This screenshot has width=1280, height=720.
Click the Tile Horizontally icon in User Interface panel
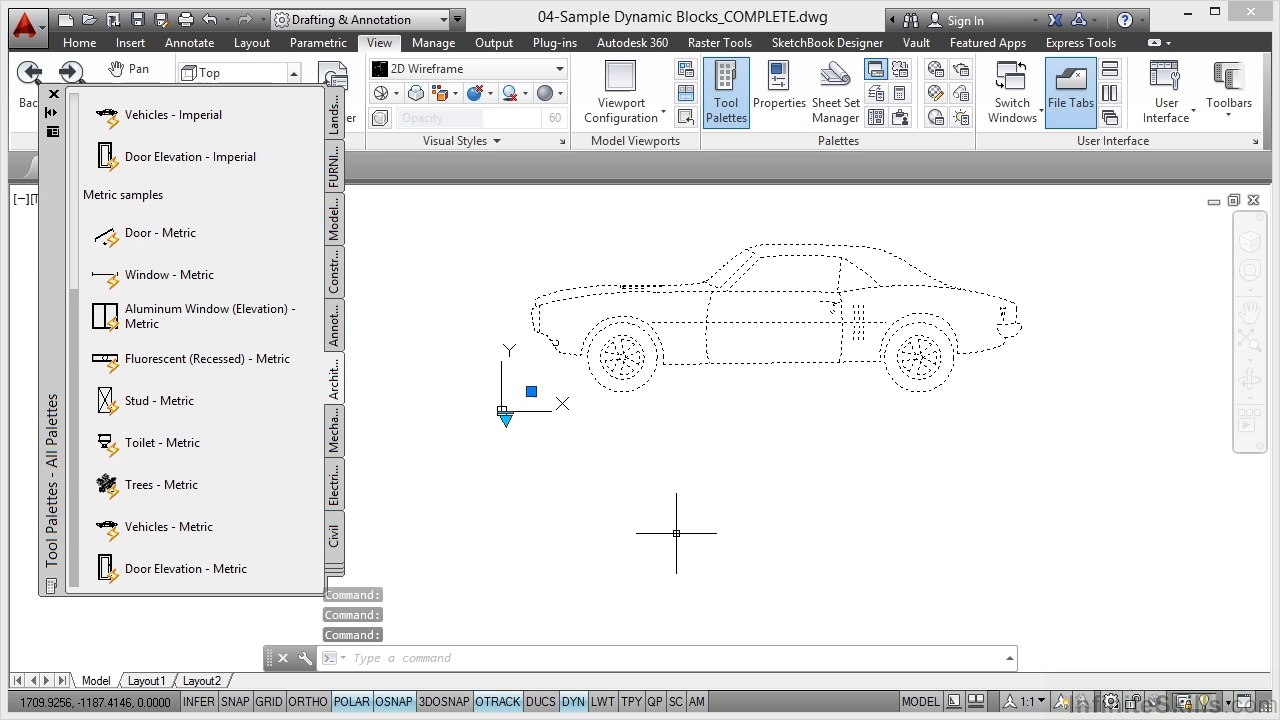tap(1110, 69)
